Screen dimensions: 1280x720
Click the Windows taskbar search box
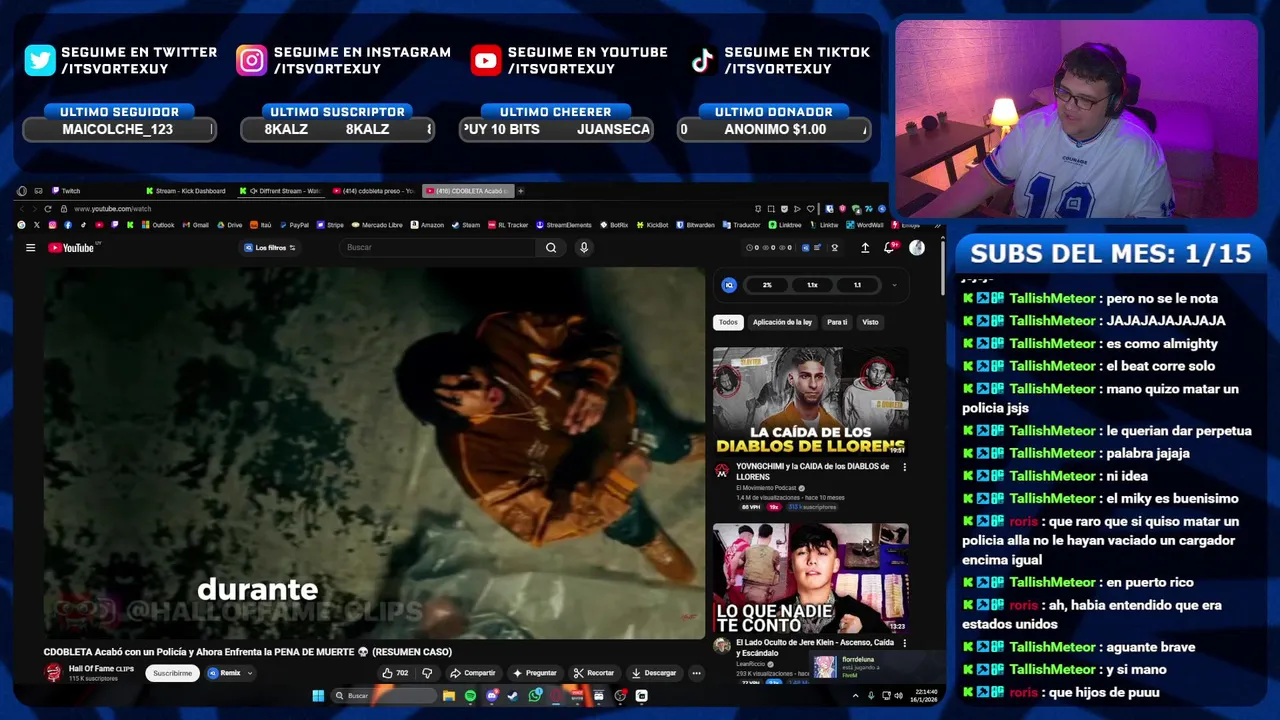click(385, 696)
